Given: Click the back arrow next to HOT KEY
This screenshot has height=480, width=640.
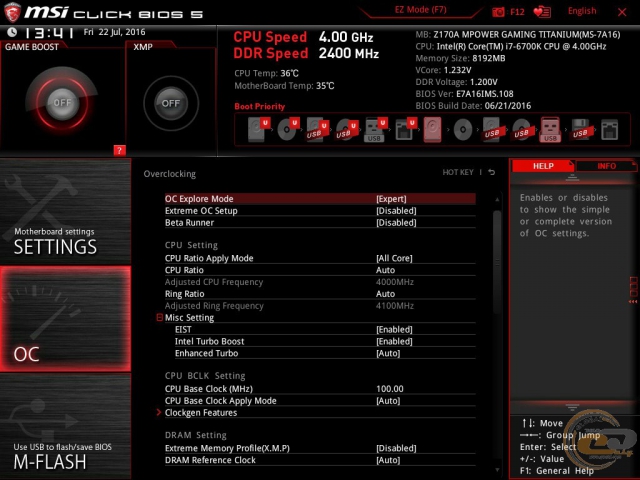Looking at the screenshot, I should (492, 172).
